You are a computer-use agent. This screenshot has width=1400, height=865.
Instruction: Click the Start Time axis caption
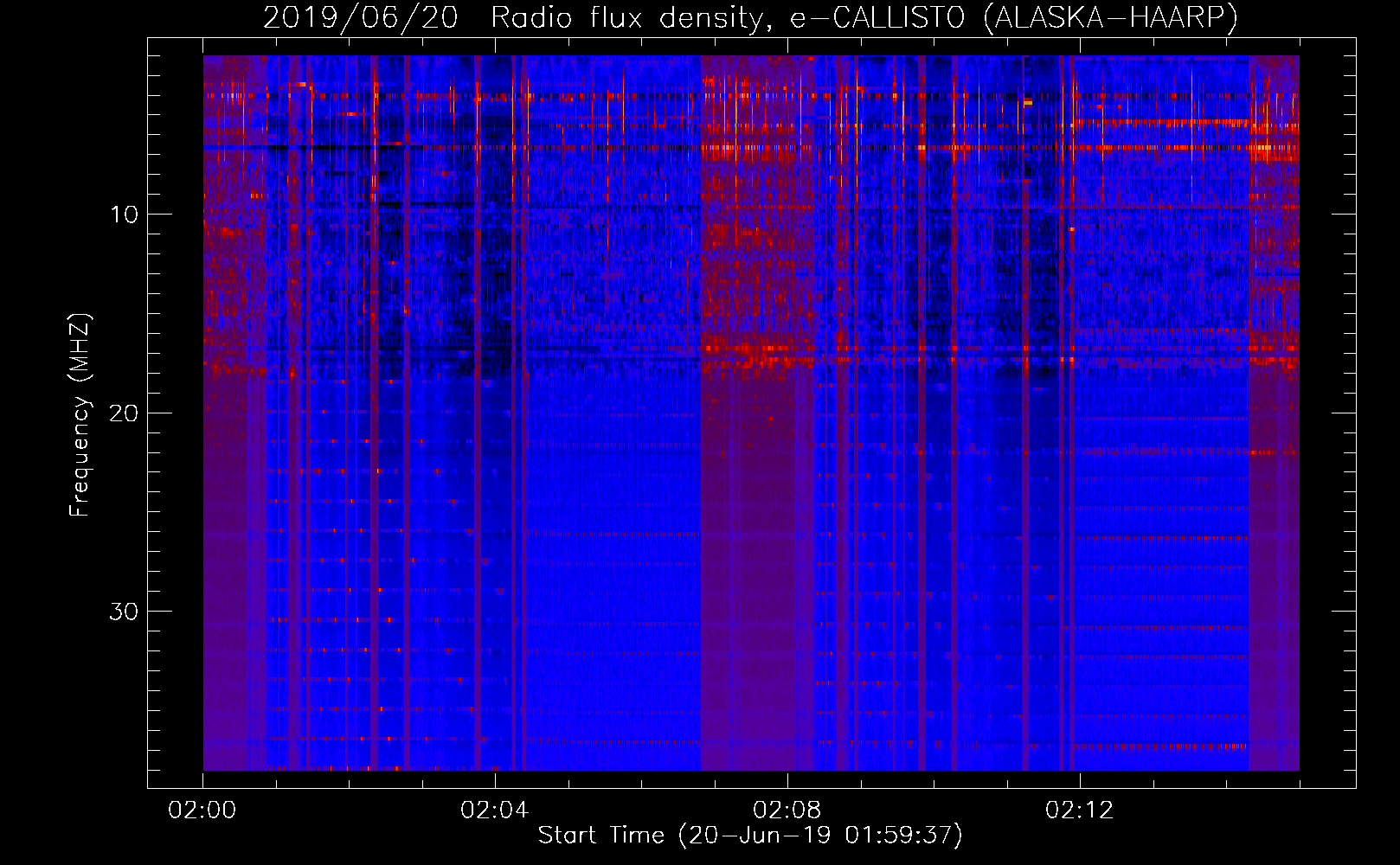pyautogui.click(x=750, y=836)
